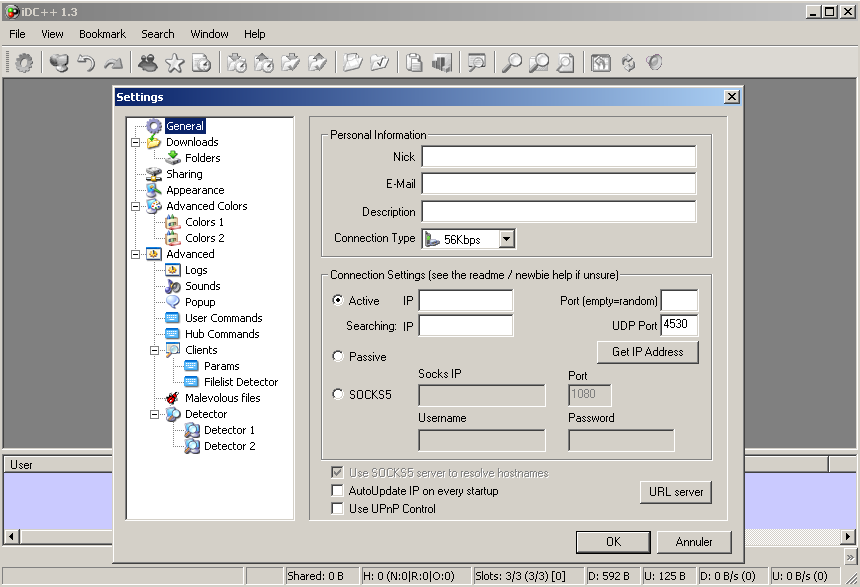Image resolution: width=860 pixels, height=587 pixels.
Task: Open finished uploads toolbar icon
Action: click(318, 63)
